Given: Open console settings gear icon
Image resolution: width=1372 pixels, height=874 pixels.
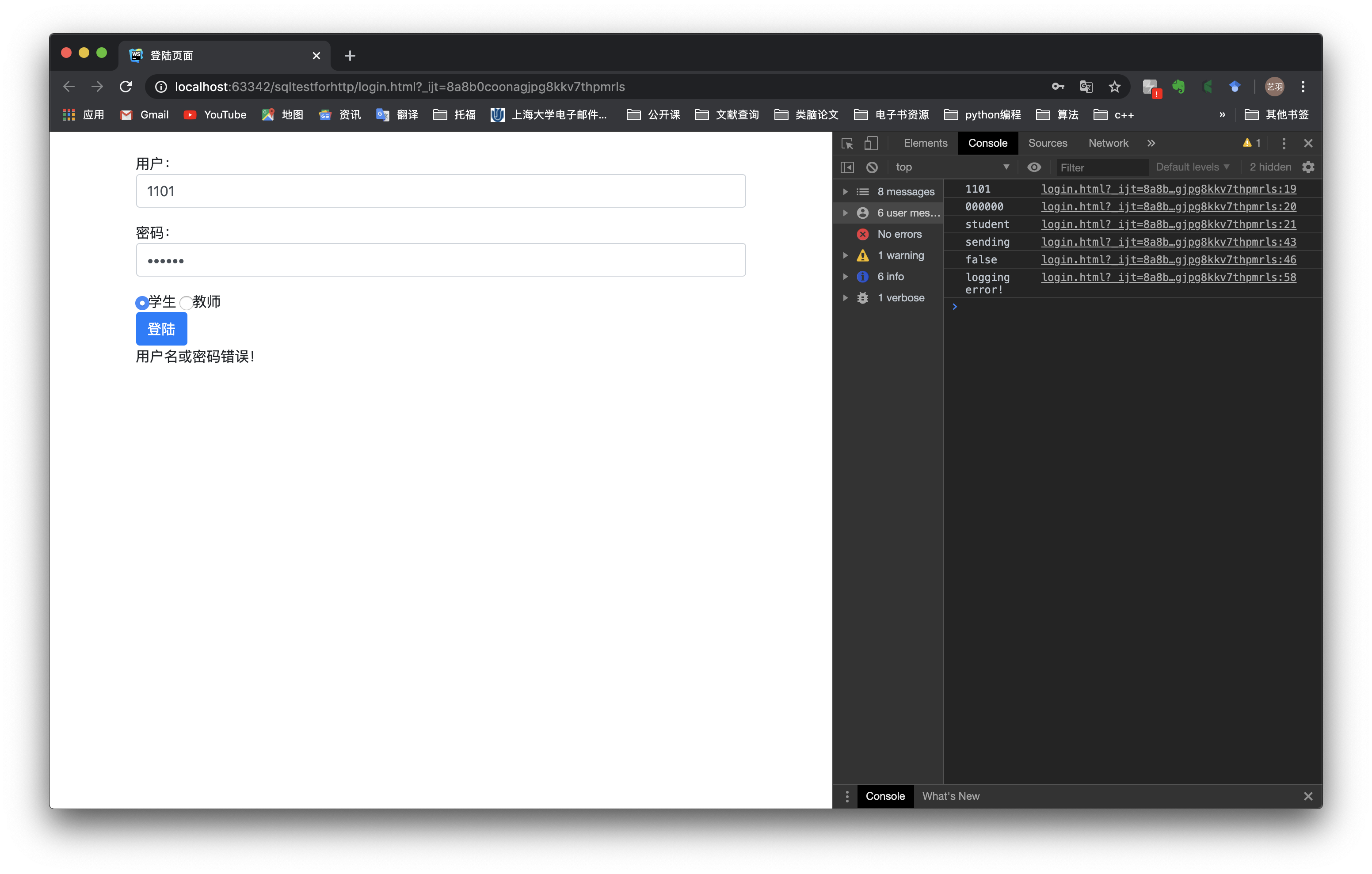Looking at the screenshot, I should 1308,167.
